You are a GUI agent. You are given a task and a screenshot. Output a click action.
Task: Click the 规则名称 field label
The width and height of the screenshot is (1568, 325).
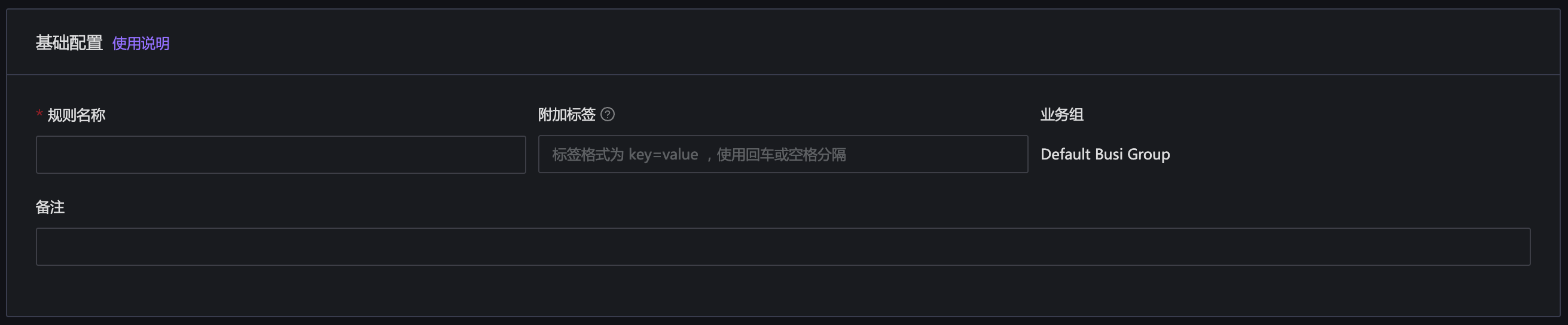point(76,115)
